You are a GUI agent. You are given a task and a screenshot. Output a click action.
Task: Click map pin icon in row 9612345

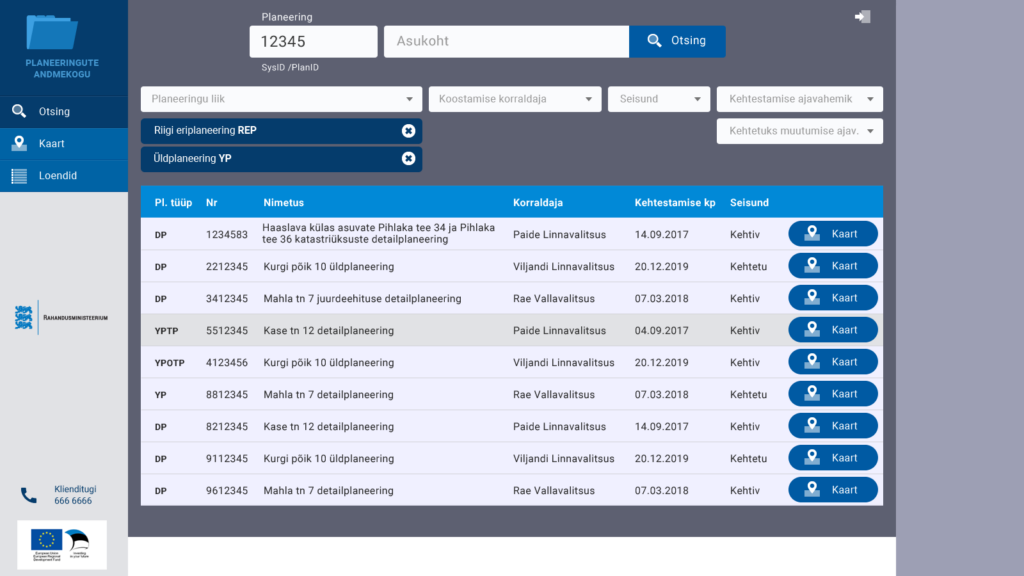pos(812,489)
